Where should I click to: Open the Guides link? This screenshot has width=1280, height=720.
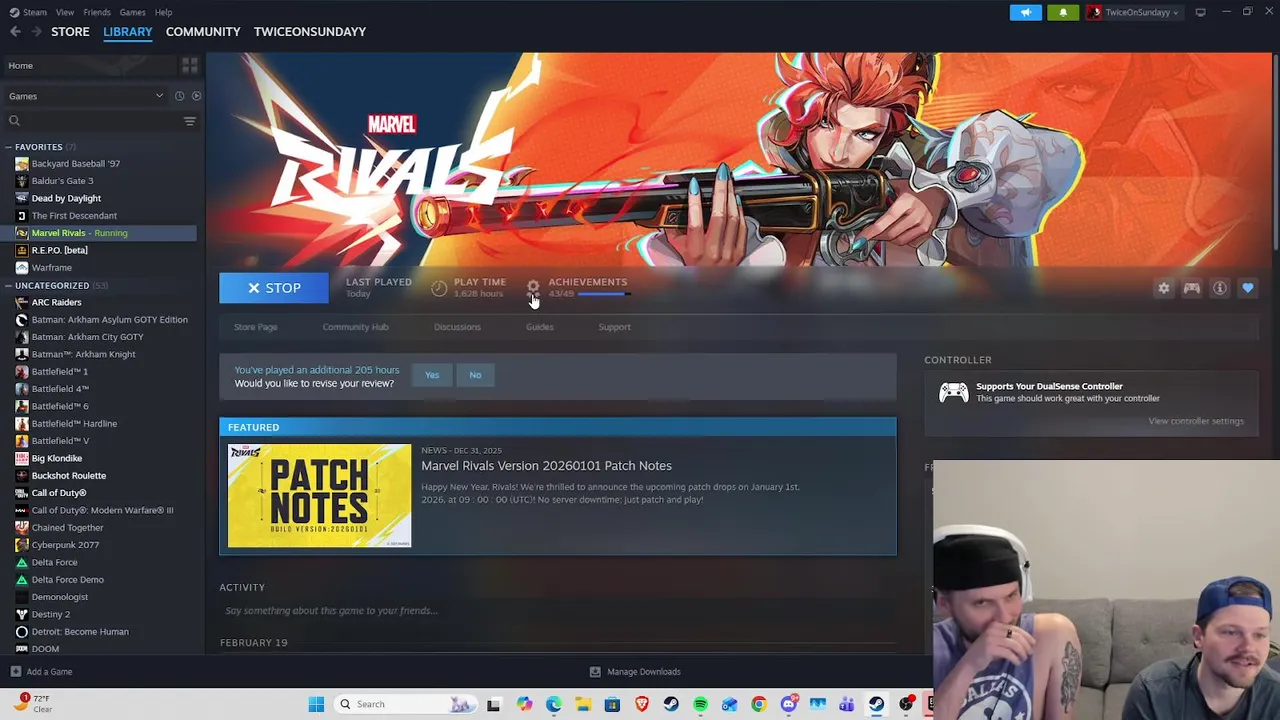coord(540,327)
